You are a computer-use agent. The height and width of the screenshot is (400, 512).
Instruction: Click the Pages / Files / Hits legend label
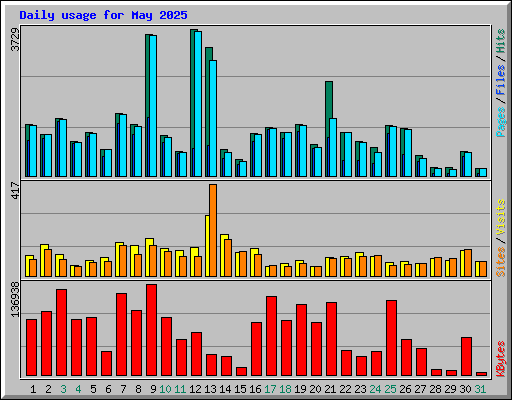(501, 83)
